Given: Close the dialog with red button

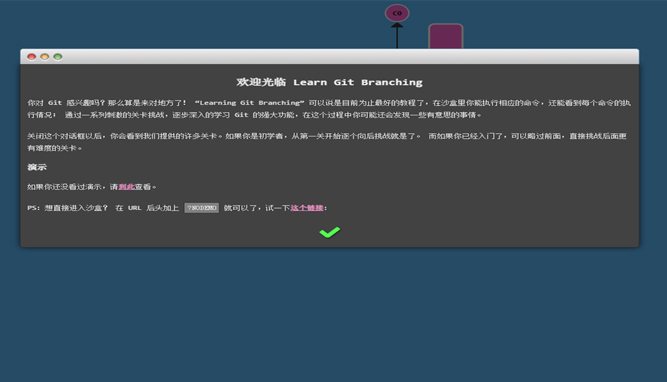Looking at the screenshot, I should 31,57.
